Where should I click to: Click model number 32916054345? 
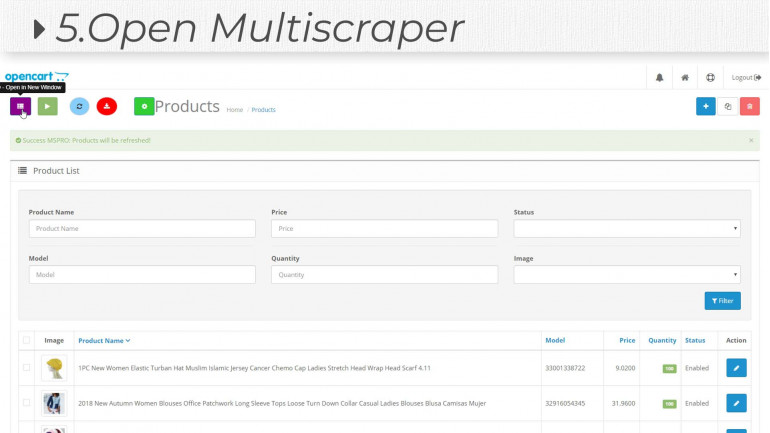pos(565,403)
